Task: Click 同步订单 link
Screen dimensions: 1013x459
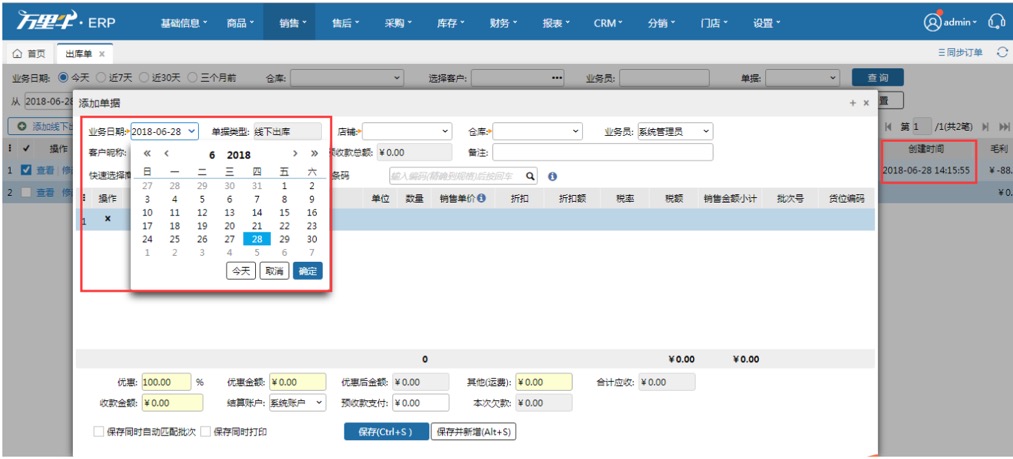Action: [x=961, y=53]
